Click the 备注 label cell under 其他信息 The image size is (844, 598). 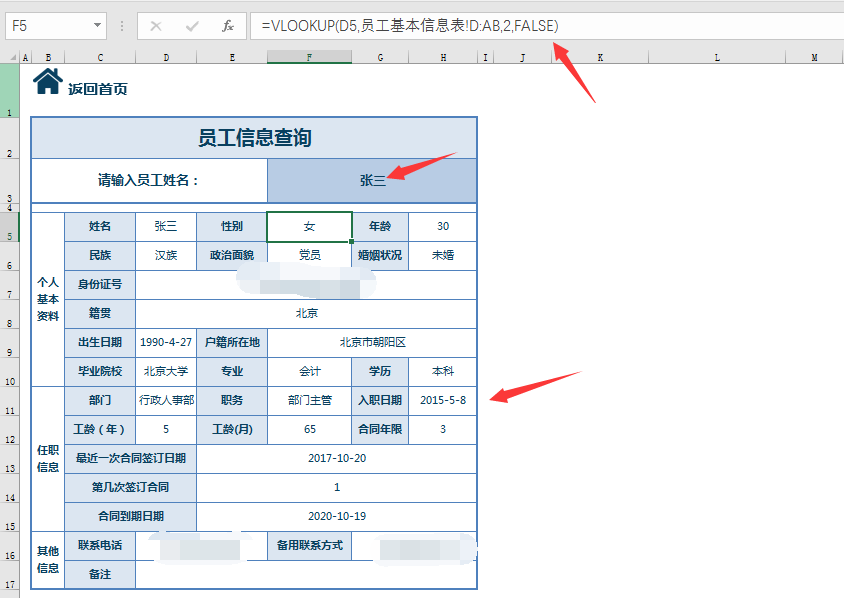[x=99, y=574]
